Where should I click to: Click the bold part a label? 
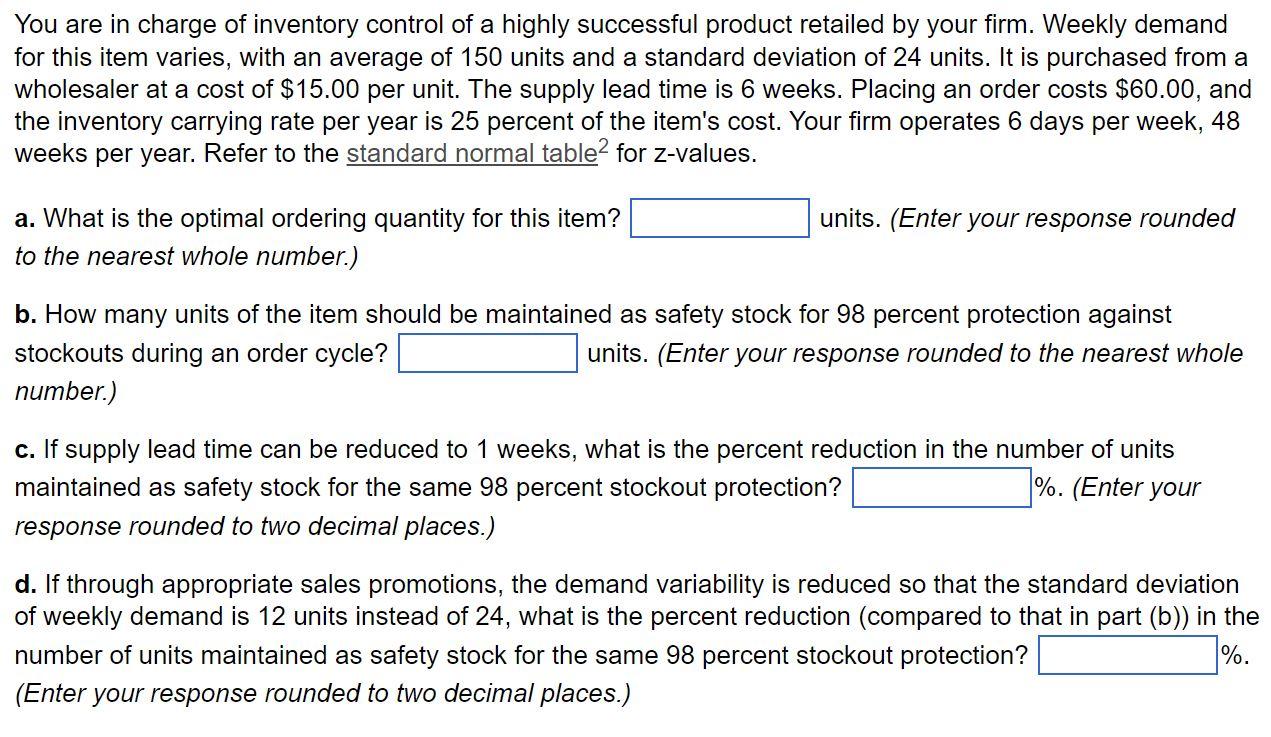pos(23,218)
